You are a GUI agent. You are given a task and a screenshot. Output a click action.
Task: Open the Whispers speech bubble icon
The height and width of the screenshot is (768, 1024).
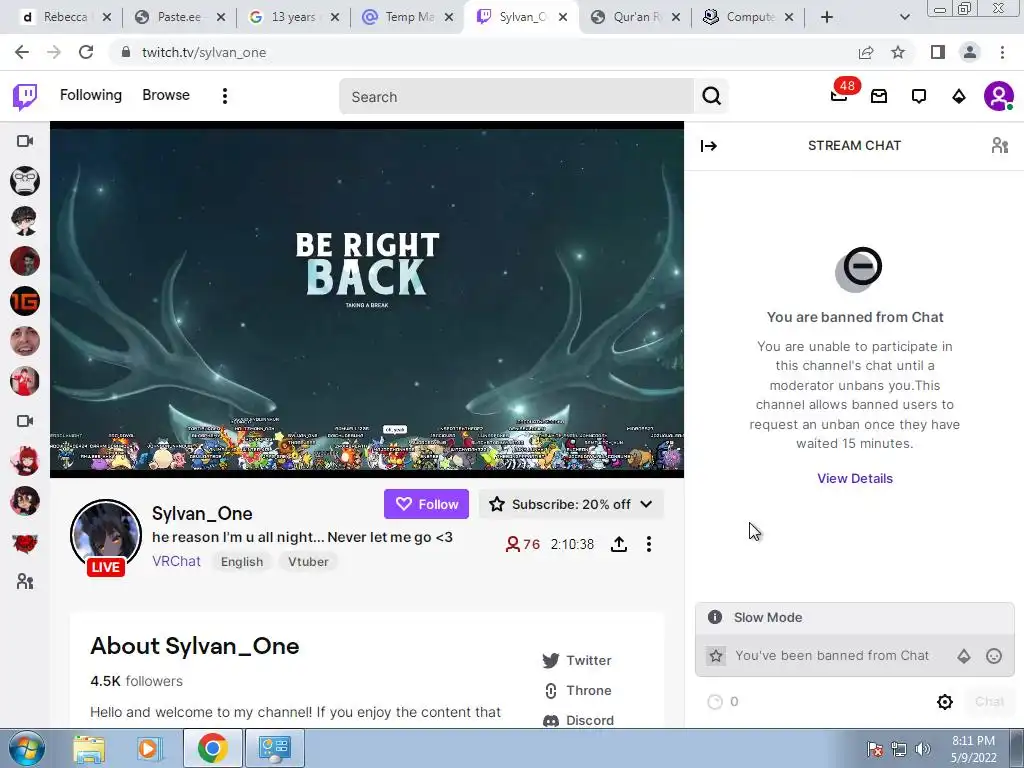click(x=919, y=97)
